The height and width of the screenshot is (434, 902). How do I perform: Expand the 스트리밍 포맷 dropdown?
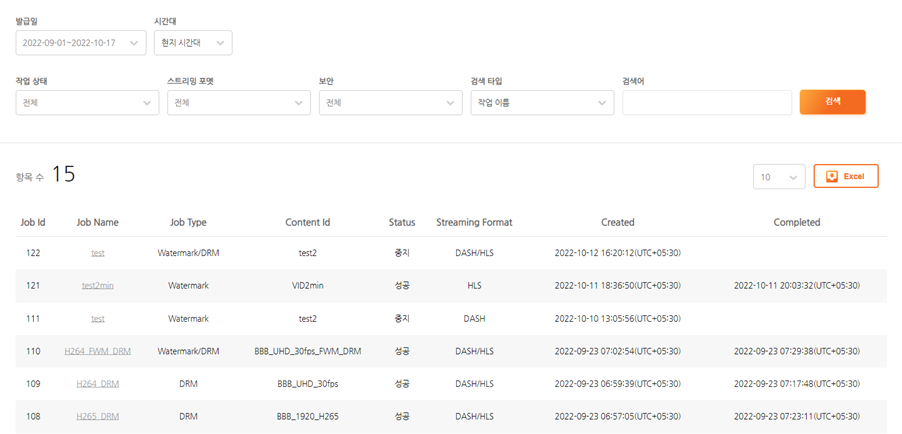pyautogui.click(x=238, y=103)
